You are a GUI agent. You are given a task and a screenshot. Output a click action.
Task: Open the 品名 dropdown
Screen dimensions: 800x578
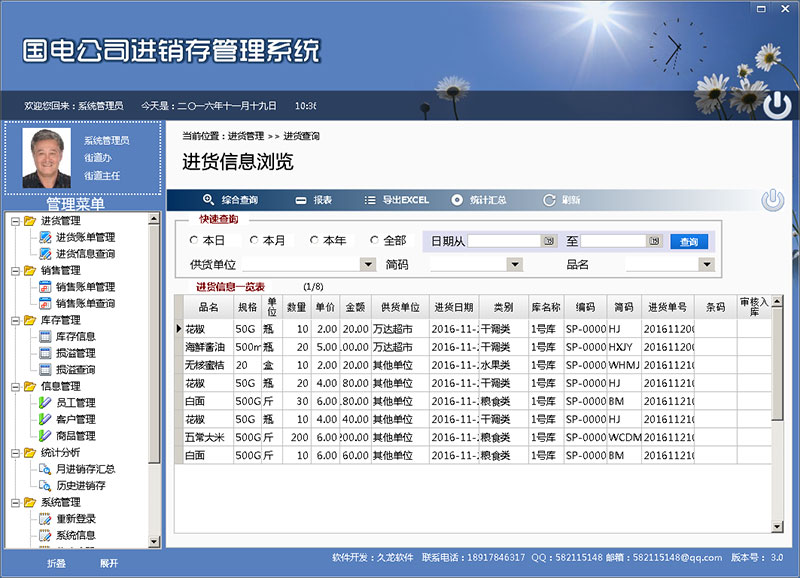click(x=707, y=264)
